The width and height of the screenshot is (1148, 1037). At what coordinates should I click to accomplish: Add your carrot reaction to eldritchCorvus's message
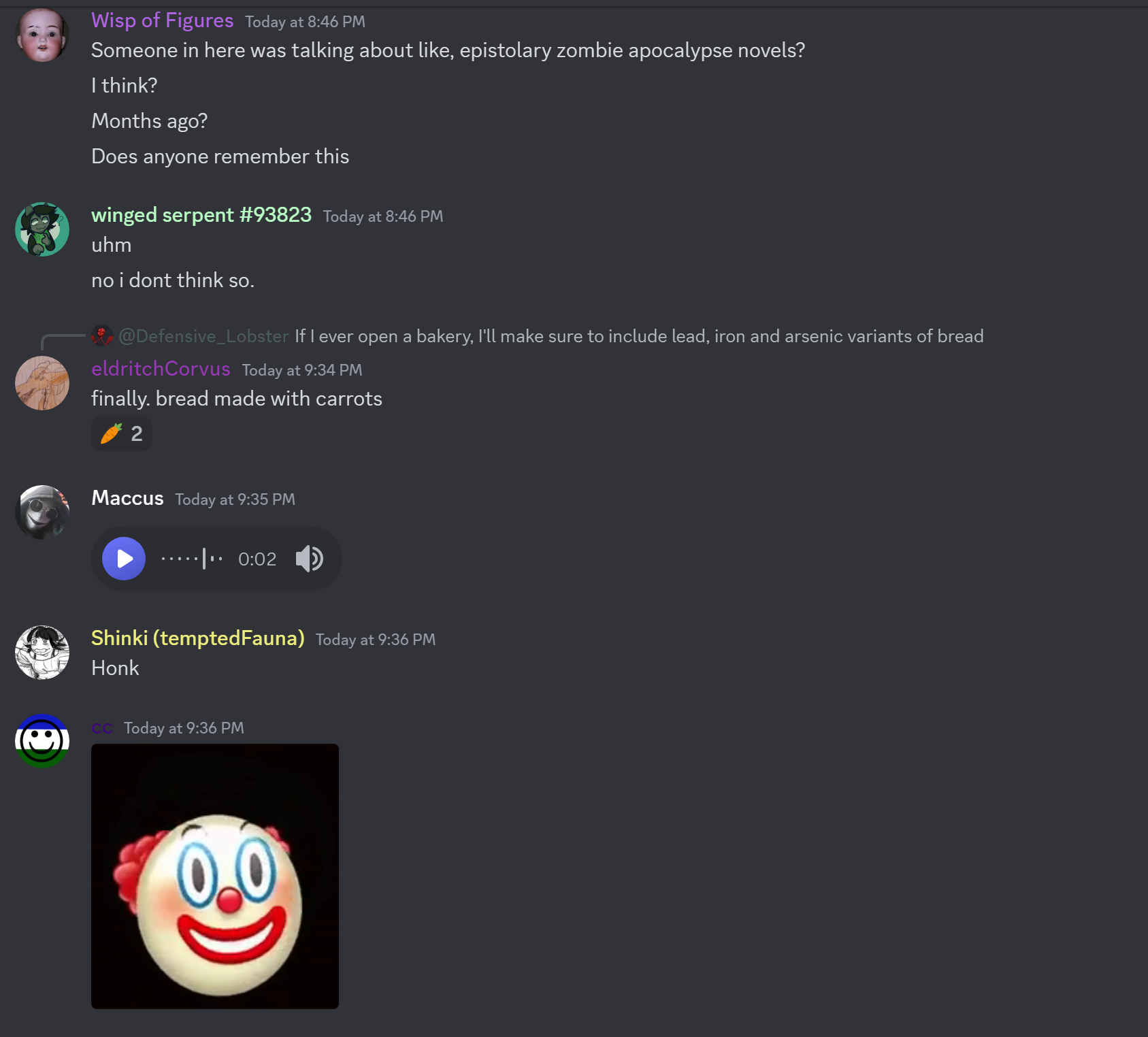[x=122, y=433]
